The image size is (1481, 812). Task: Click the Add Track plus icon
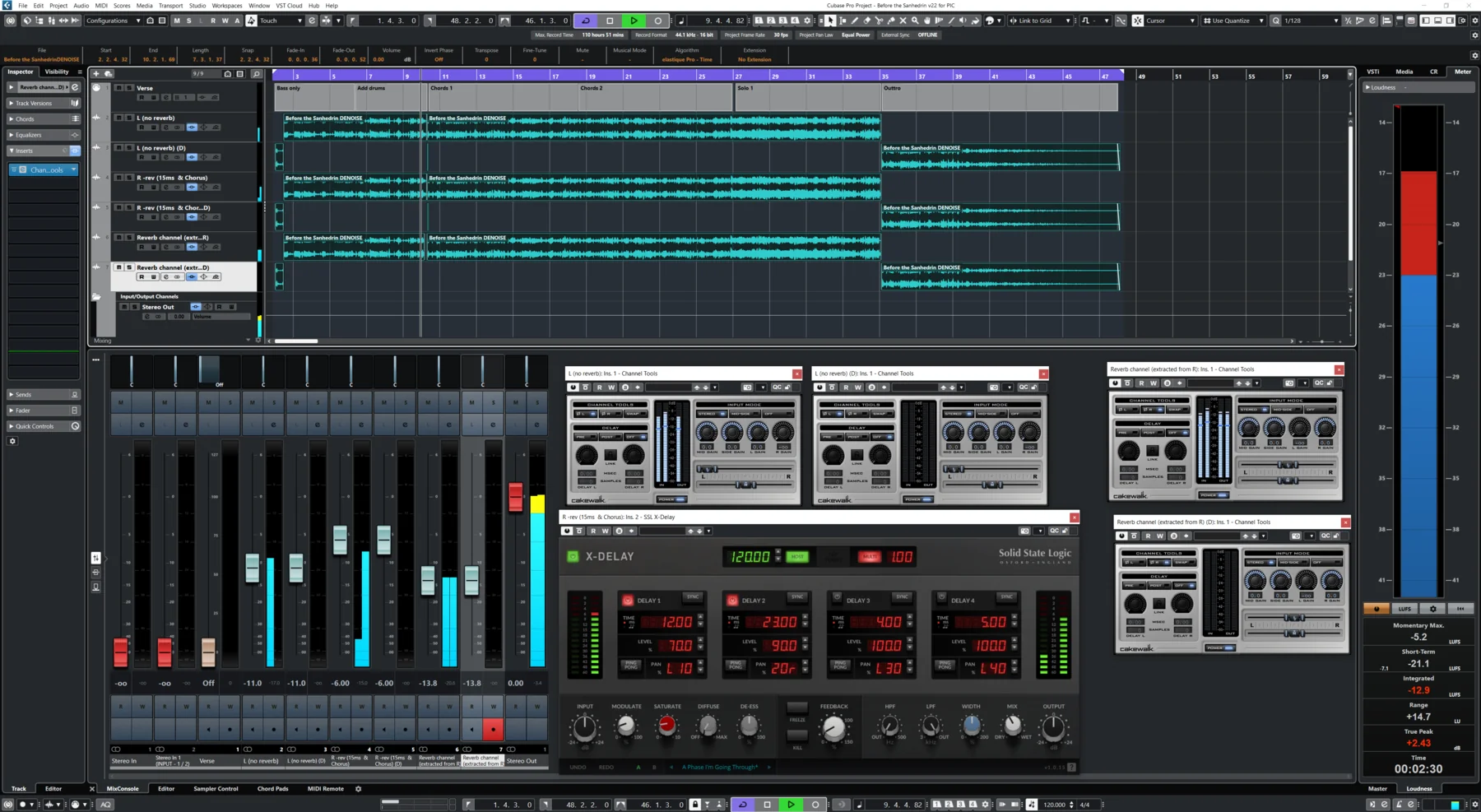[x=96, y=73]
